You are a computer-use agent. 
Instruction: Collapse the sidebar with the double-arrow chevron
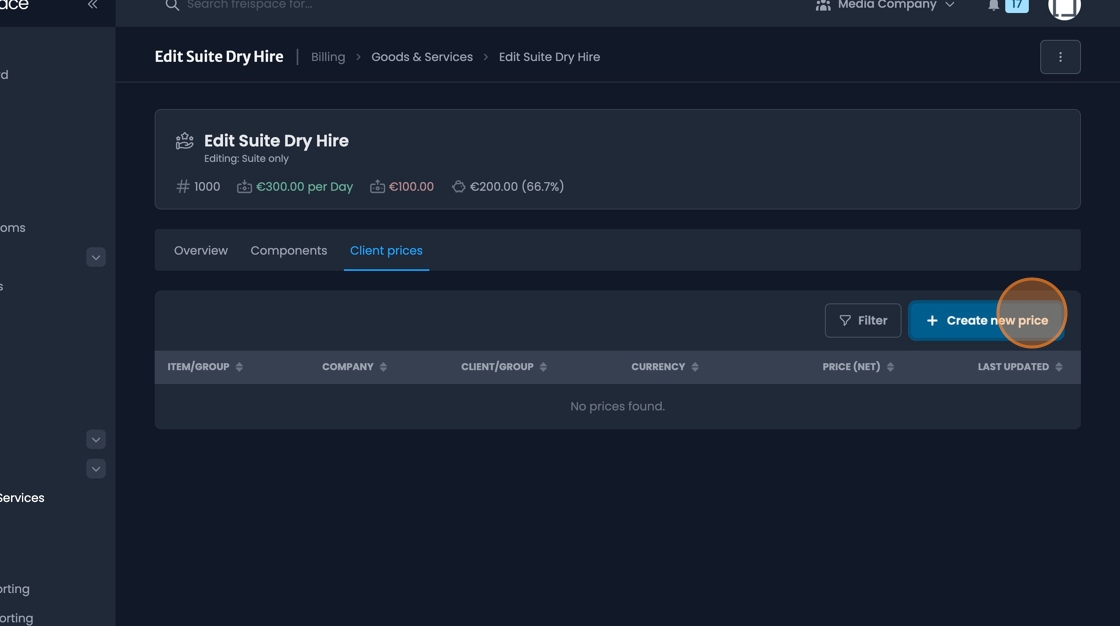91,4
